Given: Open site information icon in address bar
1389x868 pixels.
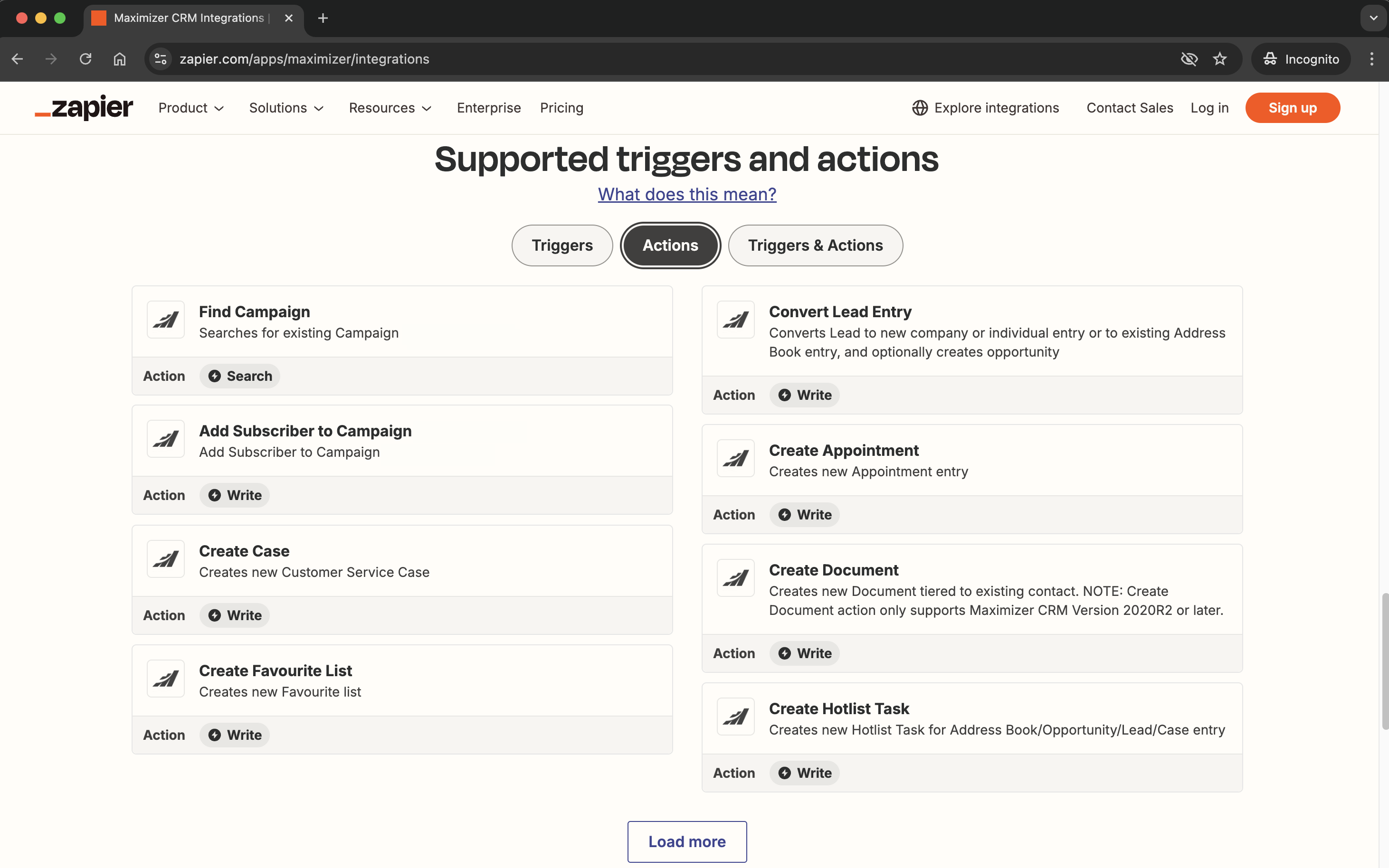Looking at the screenshot, I should pyautogui.click(x=161, y=58).
